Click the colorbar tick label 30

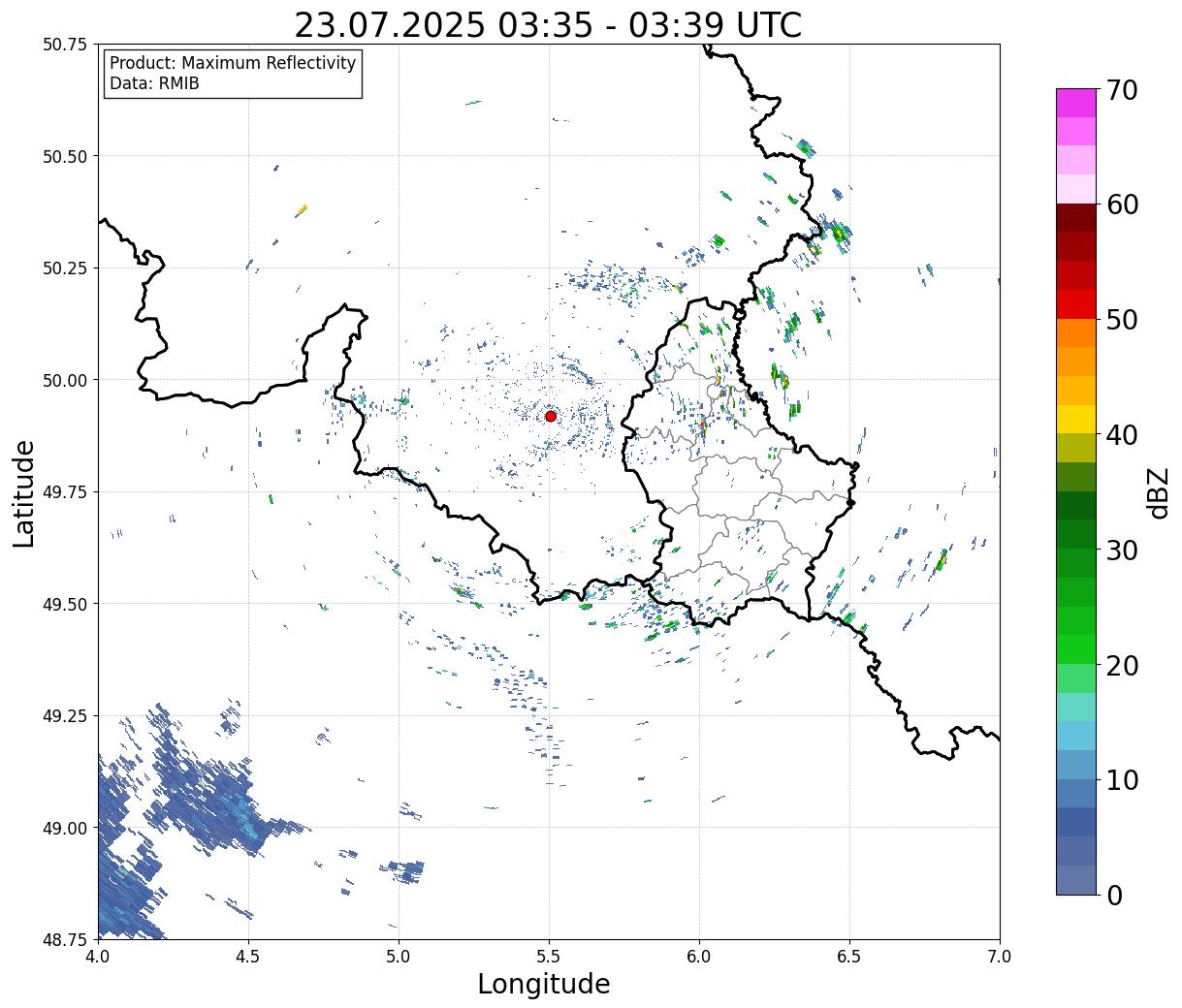pyautogui.click(x=1121, y=551)
